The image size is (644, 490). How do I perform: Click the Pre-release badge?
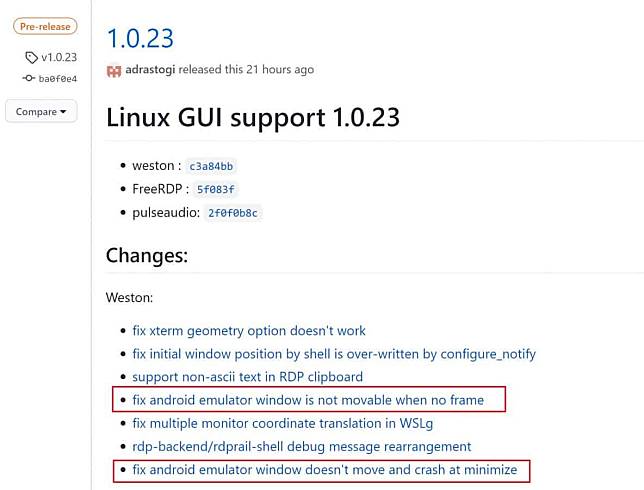pos(45,27)
